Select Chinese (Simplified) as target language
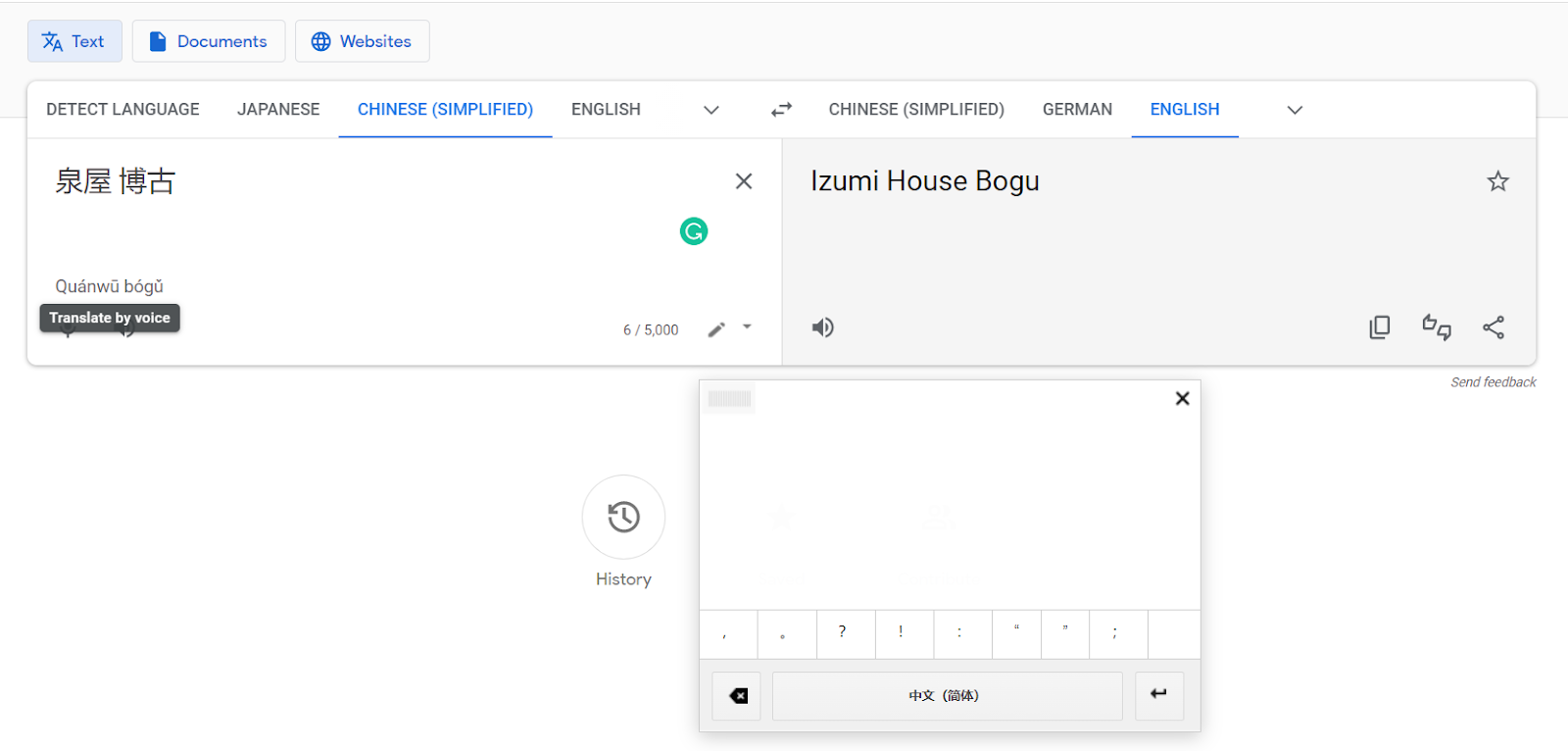The height and width of the screenshot is (751, 1568). 916,109
